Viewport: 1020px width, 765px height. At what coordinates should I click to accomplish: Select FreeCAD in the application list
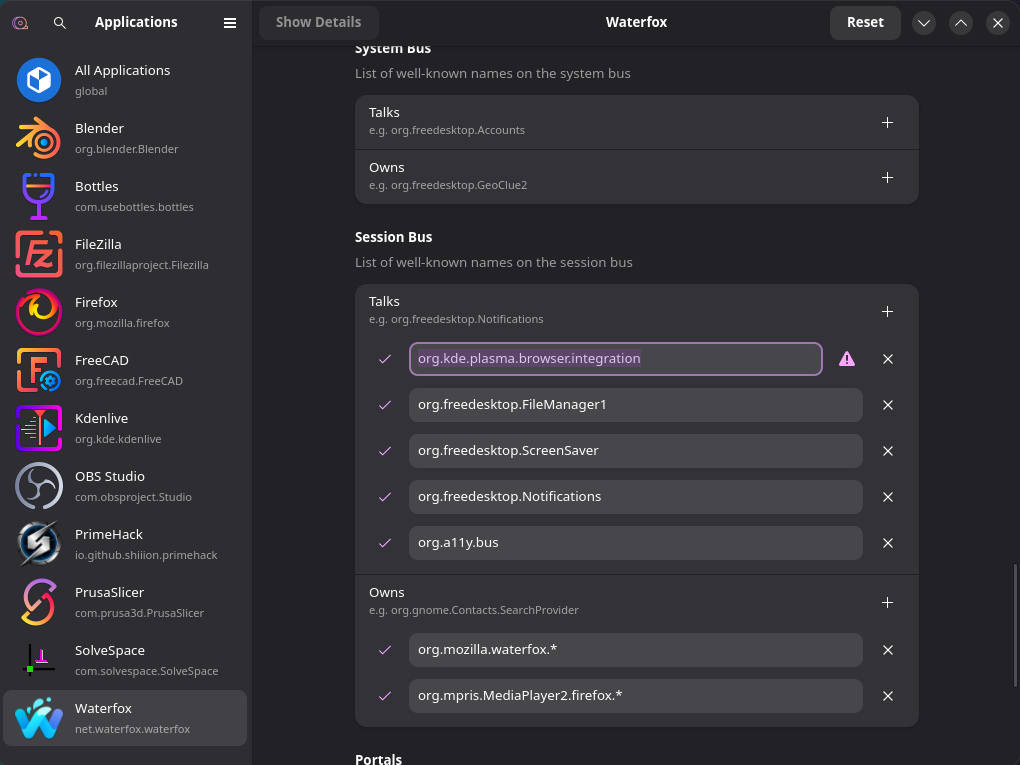click(x=125, y=370)
